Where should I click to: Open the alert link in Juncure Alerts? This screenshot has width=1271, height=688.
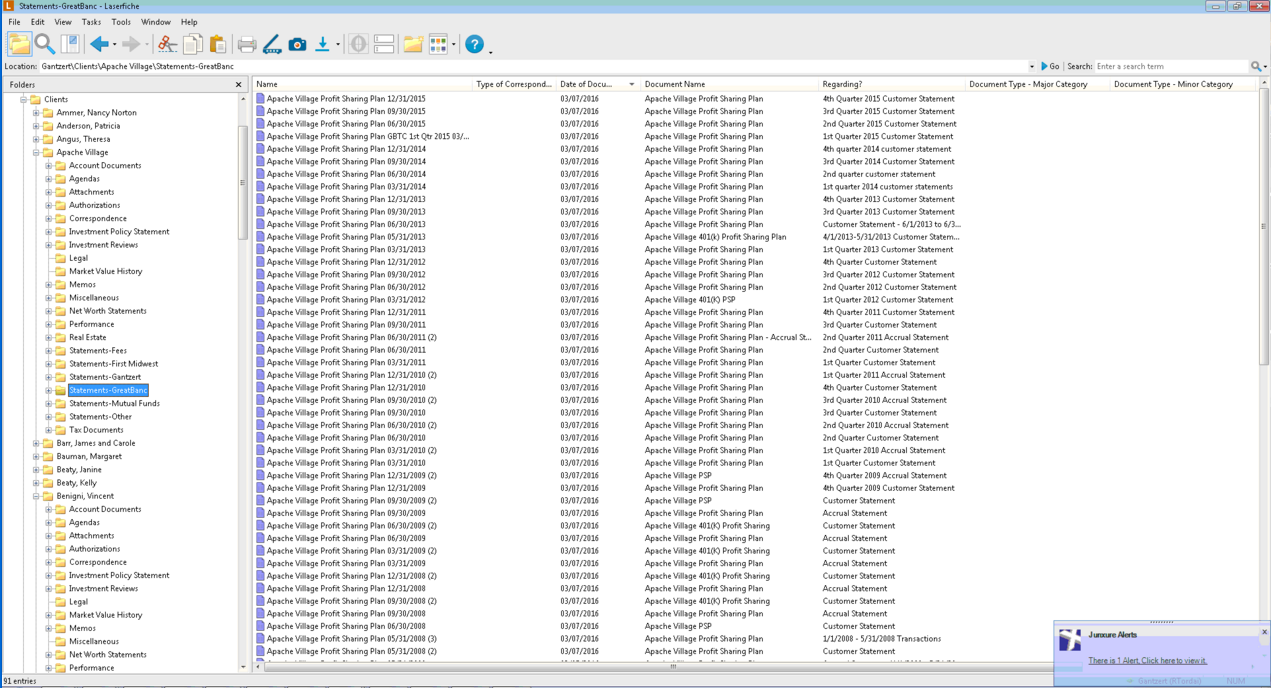1147,661
